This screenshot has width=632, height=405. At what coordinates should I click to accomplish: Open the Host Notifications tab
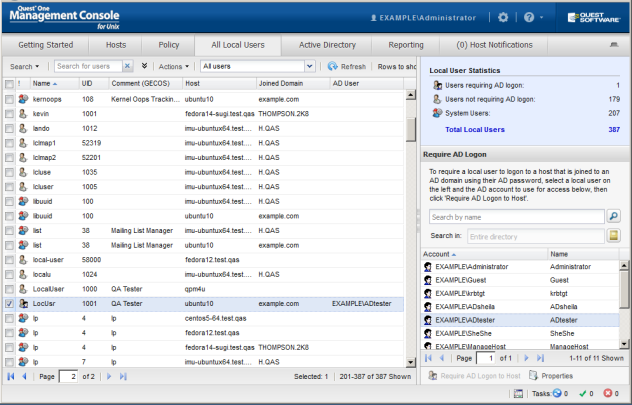click(494, 45)
